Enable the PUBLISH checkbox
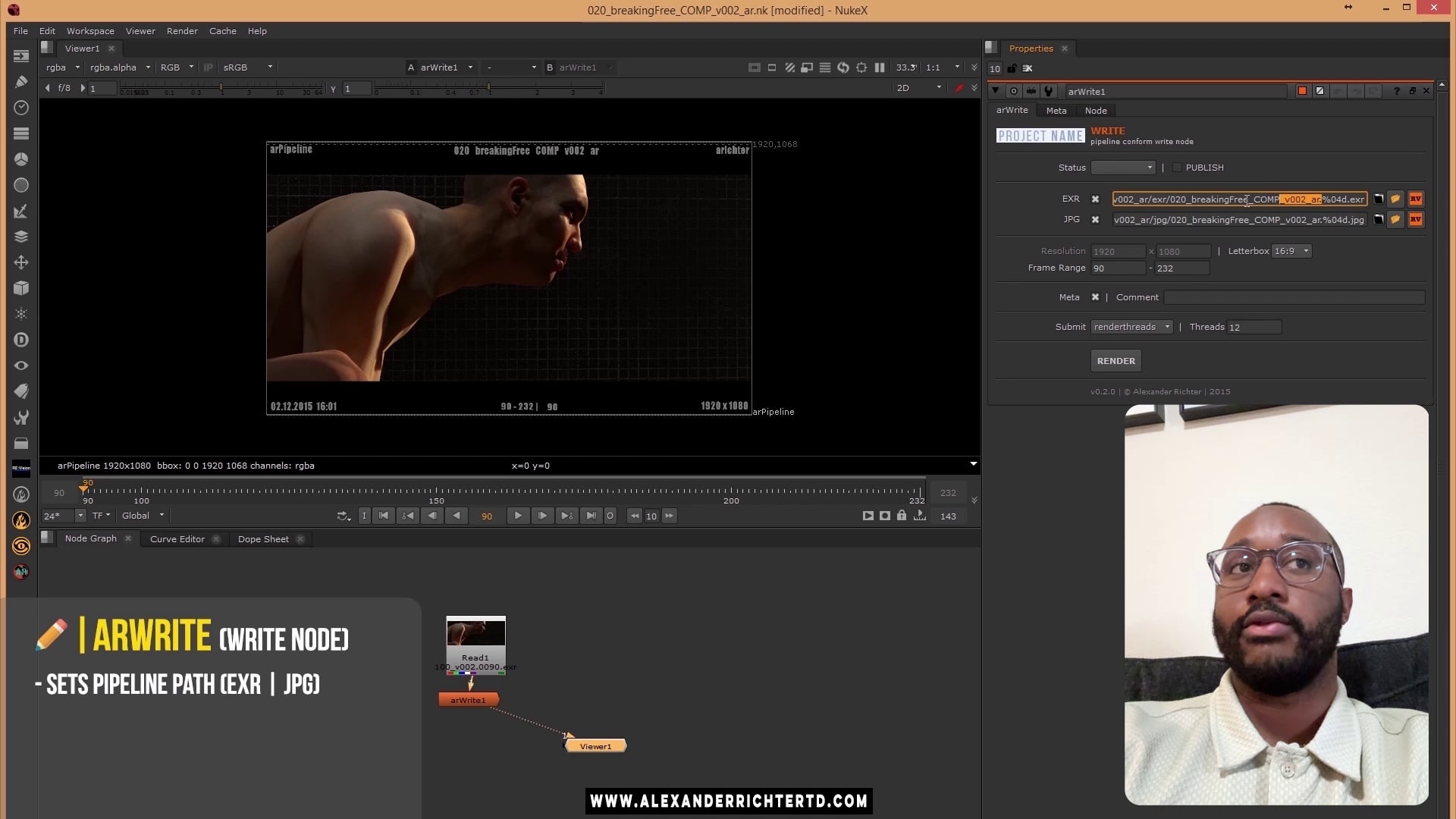Screen dimensions: 1456x819 coord(1177,168)
